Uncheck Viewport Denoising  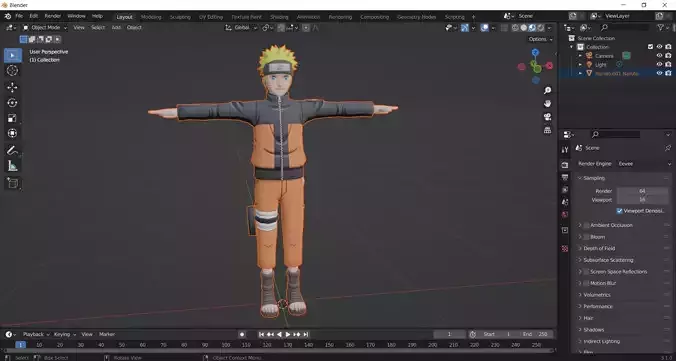point(620,211)
